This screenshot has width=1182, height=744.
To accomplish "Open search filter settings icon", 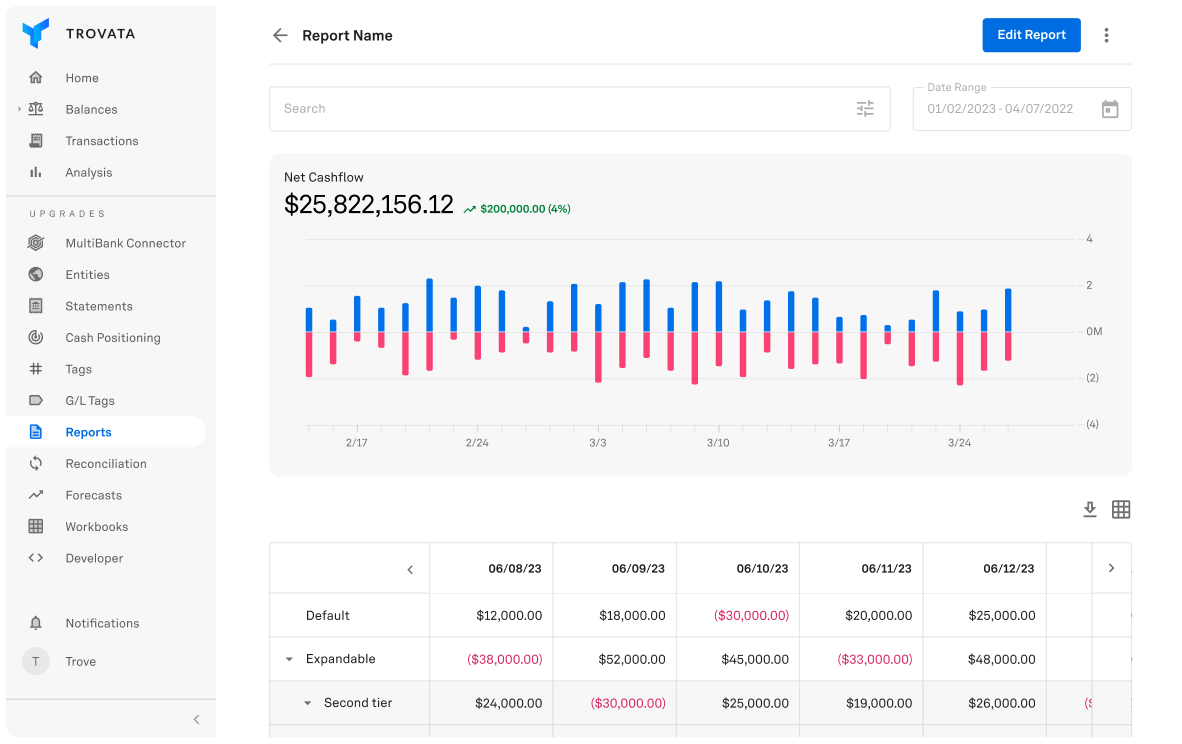I will pyautogui.click(x=865, y=109).
